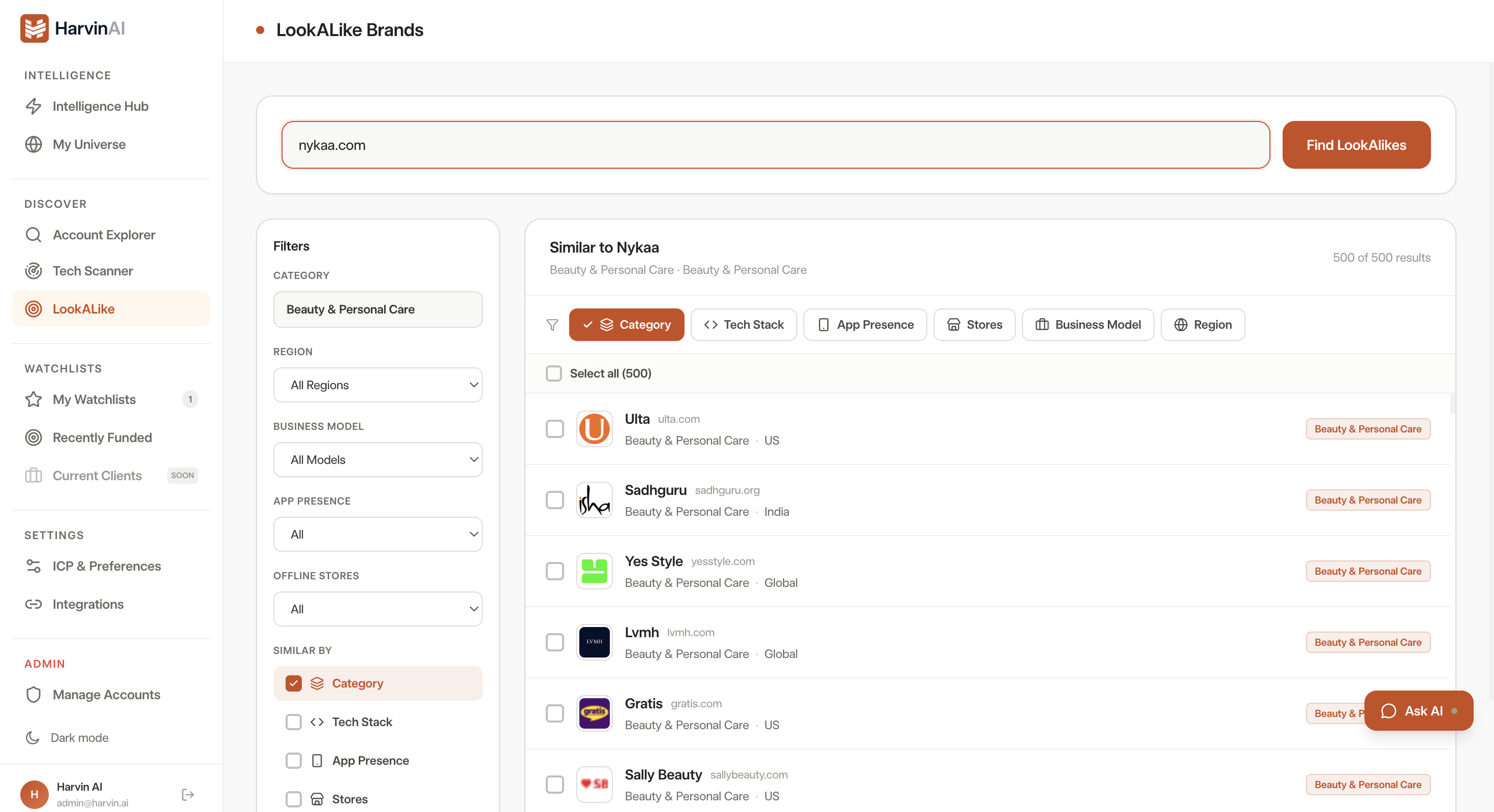This screenshot has width=1494, height=812.
Task: Select the Account Explorer search icon
Action: coord(33,234)
